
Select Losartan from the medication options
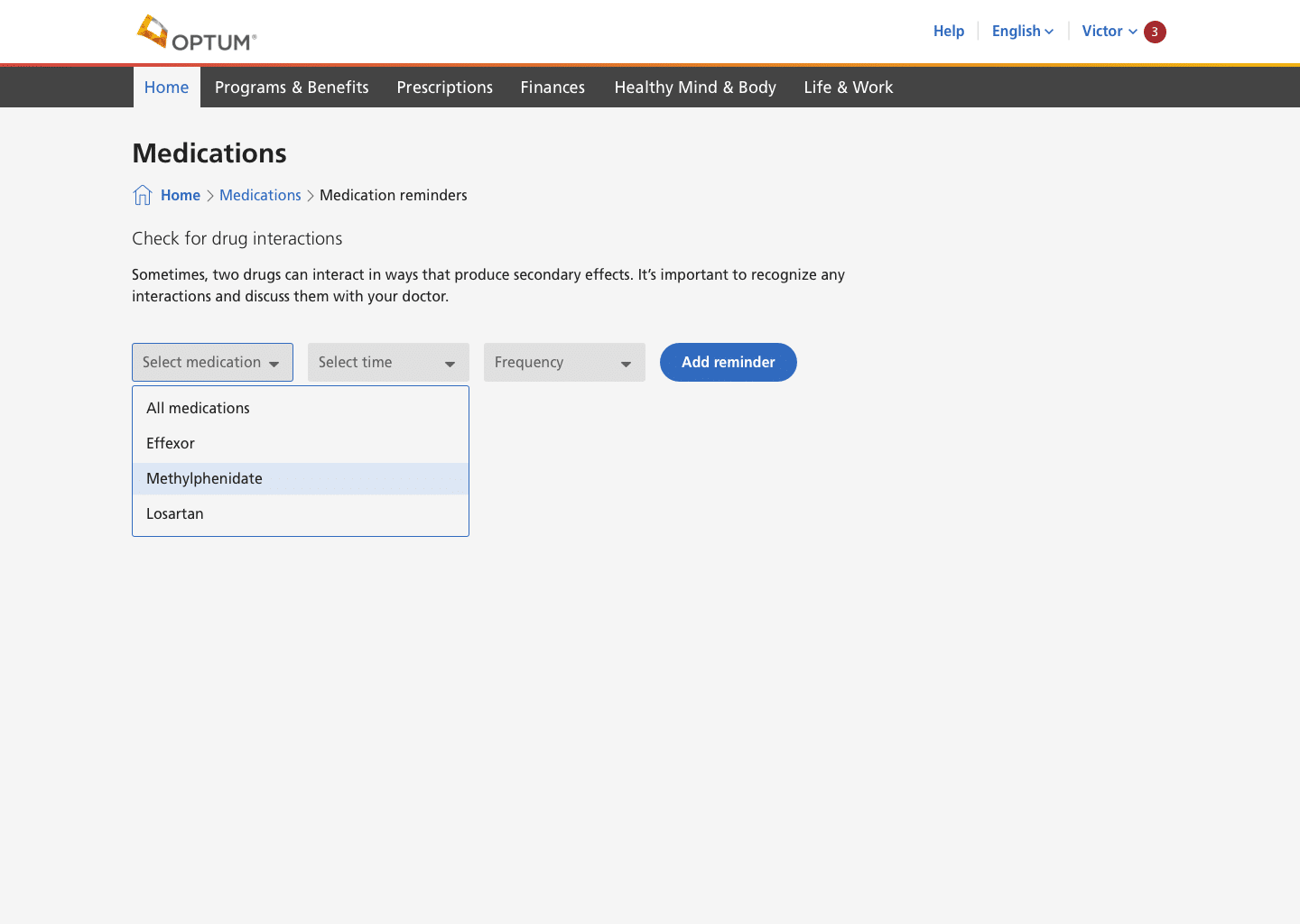(x=175, y=513)
